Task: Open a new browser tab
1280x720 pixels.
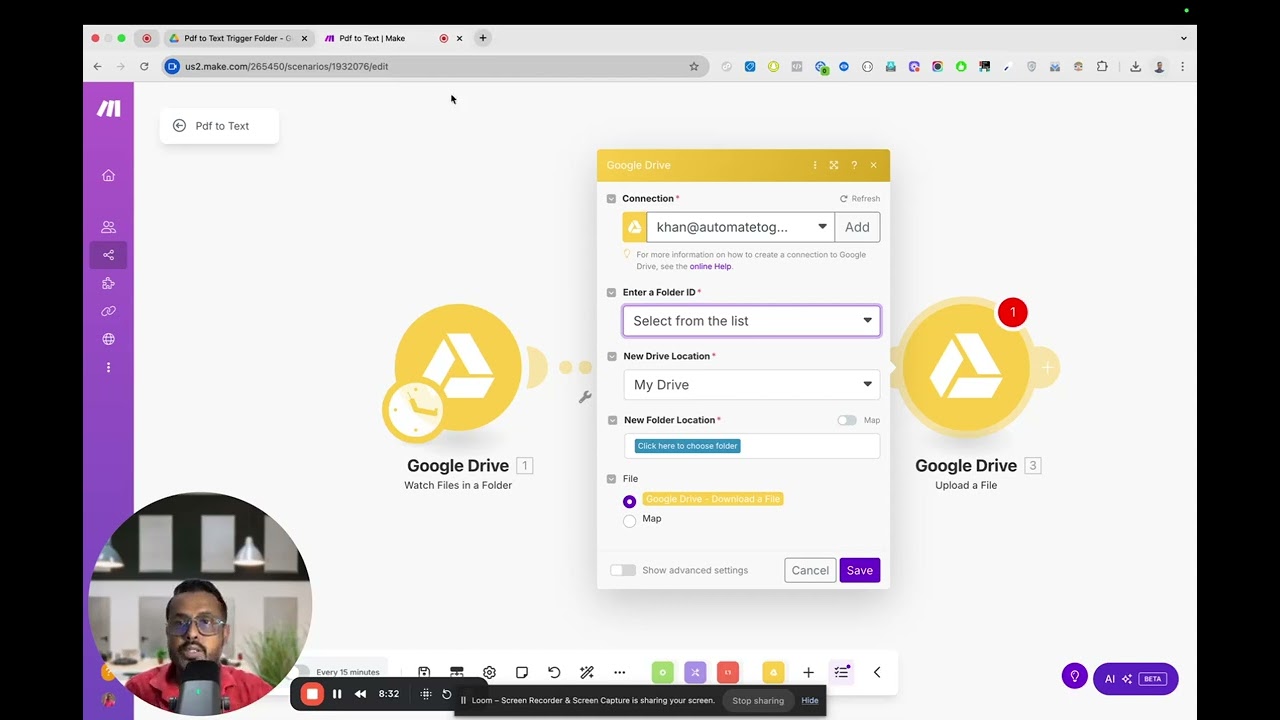Action: (x=483, y=38)
